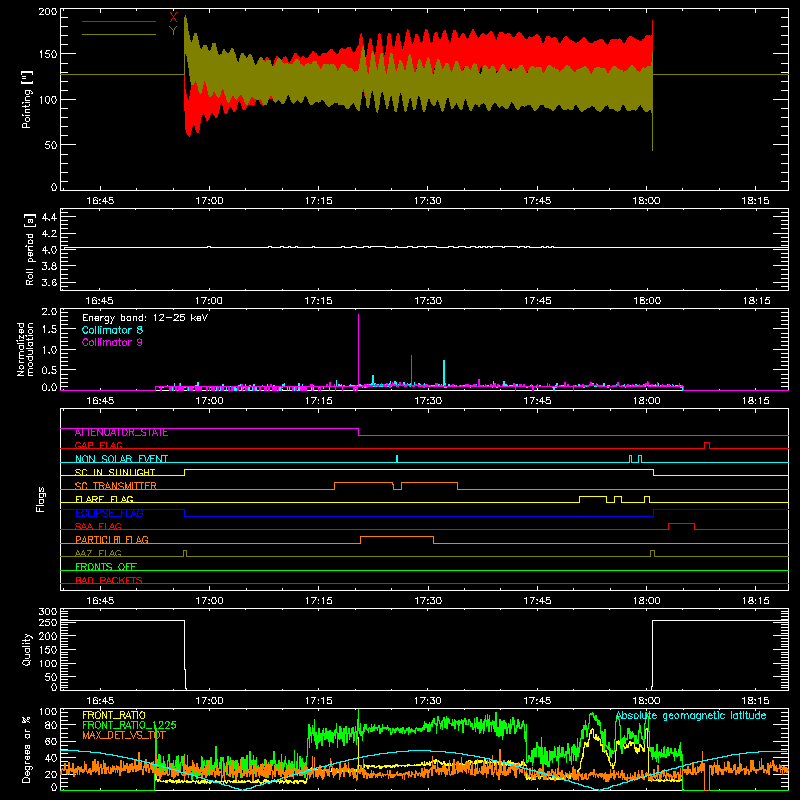This screenshot has height=800, width=800.
Task: Click the orange MAX_DET_VS_TOT legend entry
Action: (x=124, y=735)
